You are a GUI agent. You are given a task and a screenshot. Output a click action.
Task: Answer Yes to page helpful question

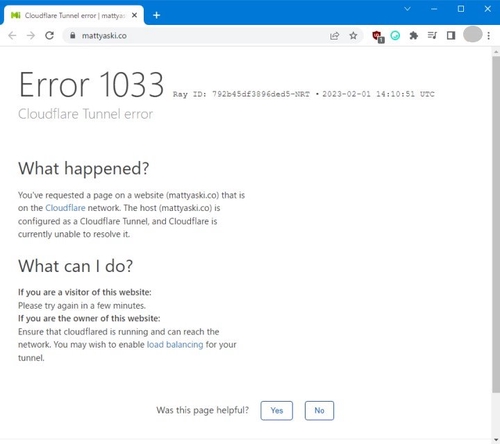[277, 411]
